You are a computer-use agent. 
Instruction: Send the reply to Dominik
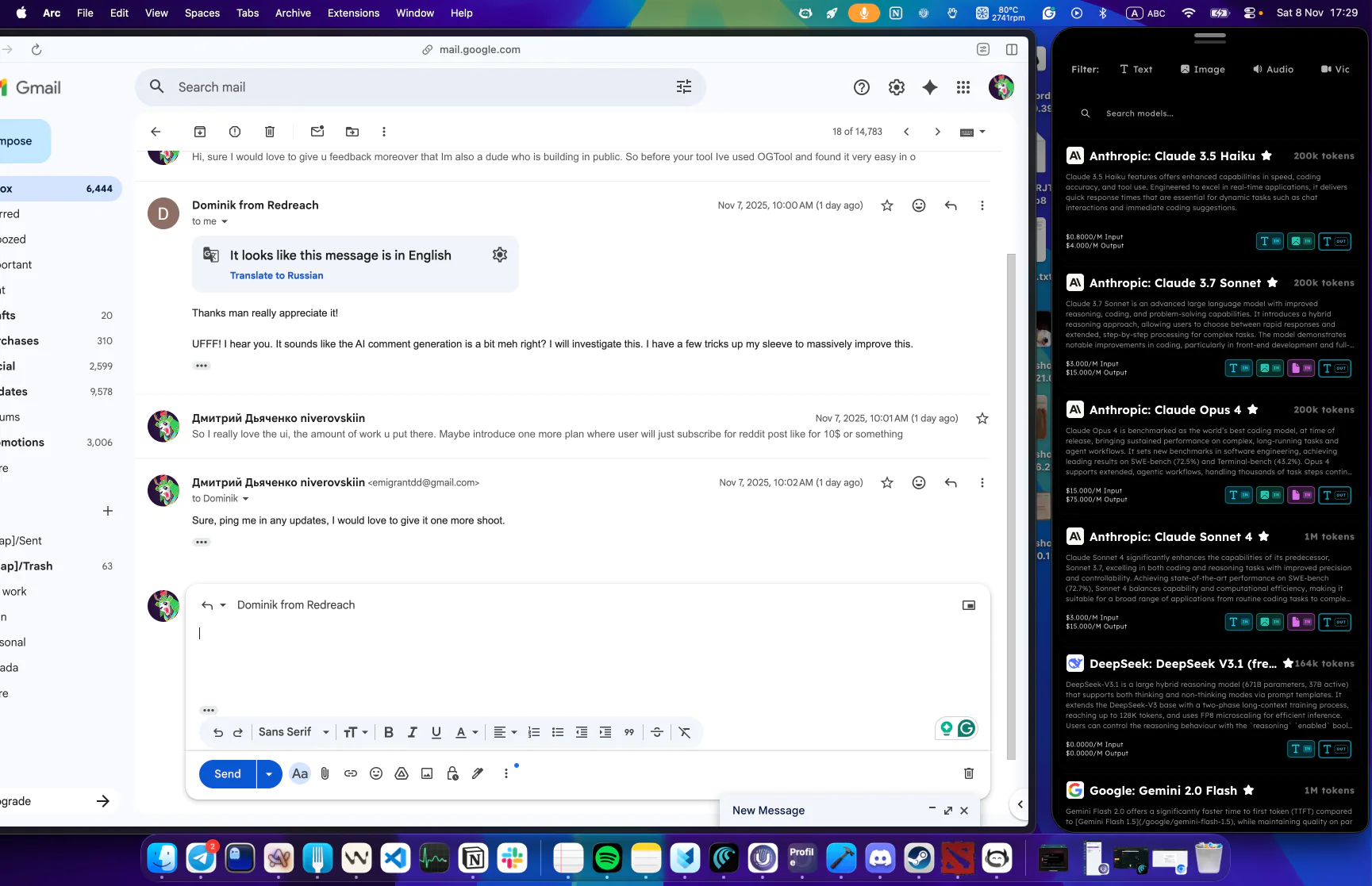[x=226, y=773]
